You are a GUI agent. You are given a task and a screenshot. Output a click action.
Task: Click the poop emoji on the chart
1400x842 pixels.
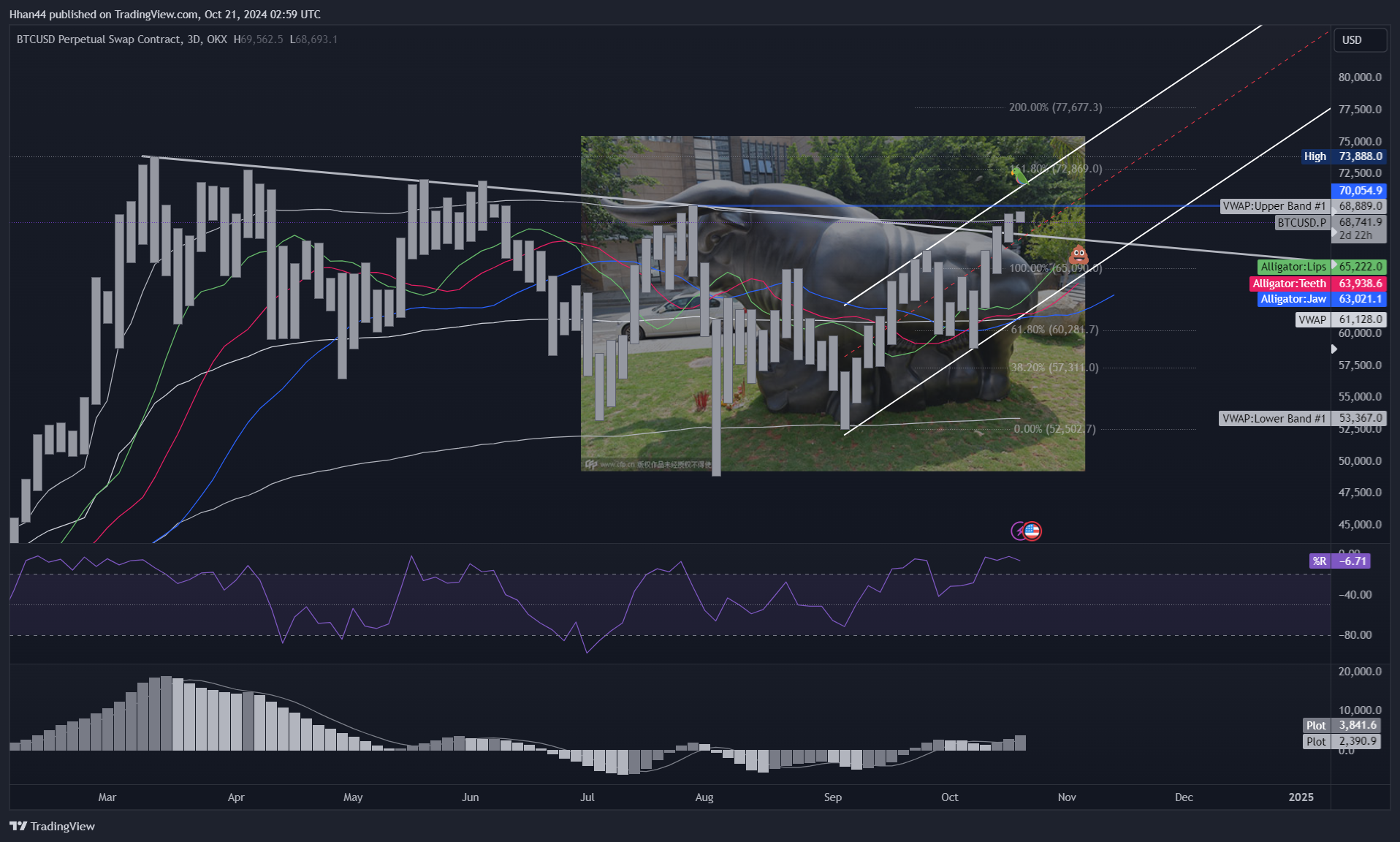click(x=1078, y=255)
